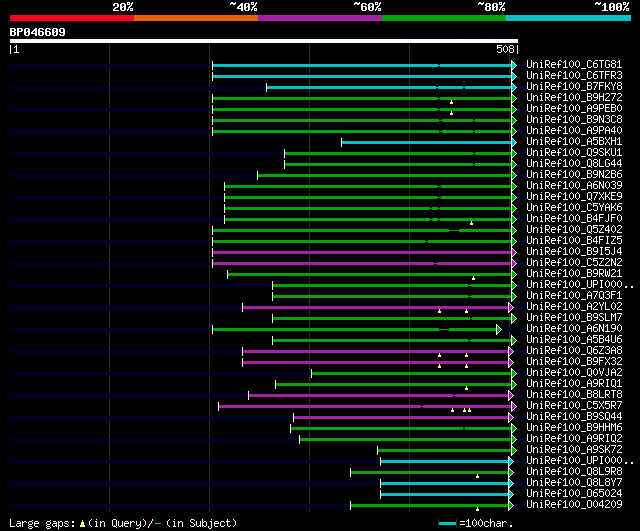Image resolution: width=640 pixels, height=531 pixels.
Task: Click the UniRef100_B9H272 label
Action: pos(574,98)
